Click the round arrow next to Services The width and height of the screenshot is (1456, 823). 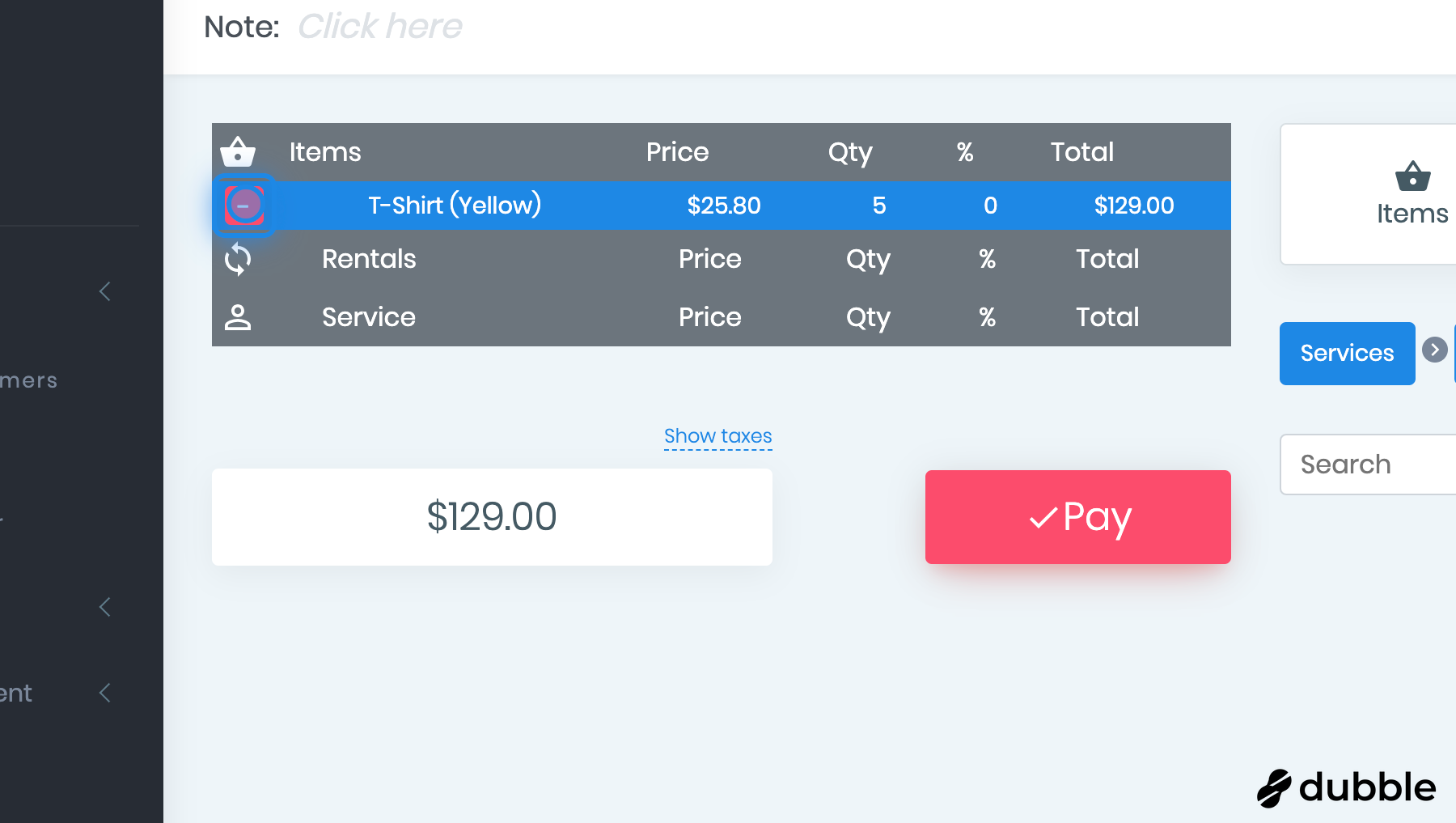[x=1434, y=350]
